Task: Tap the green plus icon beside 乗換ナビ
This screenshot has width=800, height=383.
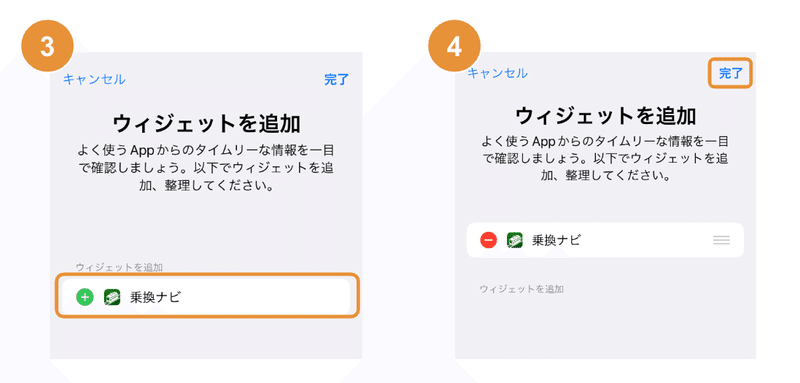Action: coord(85,297)
